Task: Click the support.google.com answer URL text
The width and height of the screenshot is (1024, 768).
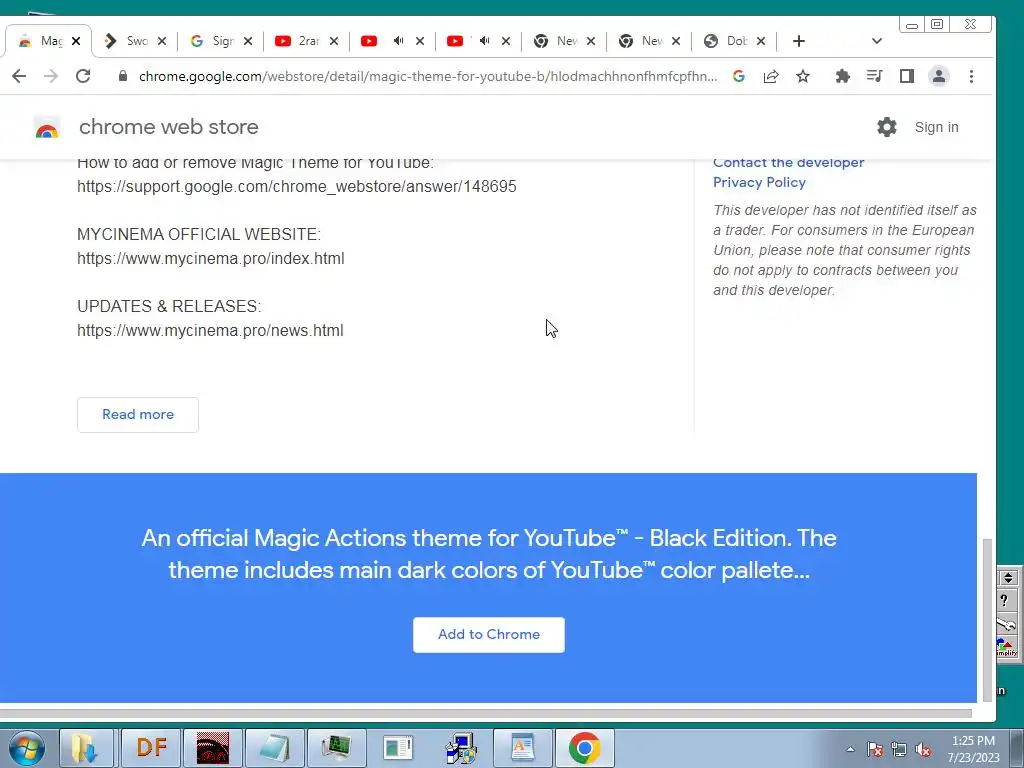Action: pyautogui.click(x=296, y=187)
